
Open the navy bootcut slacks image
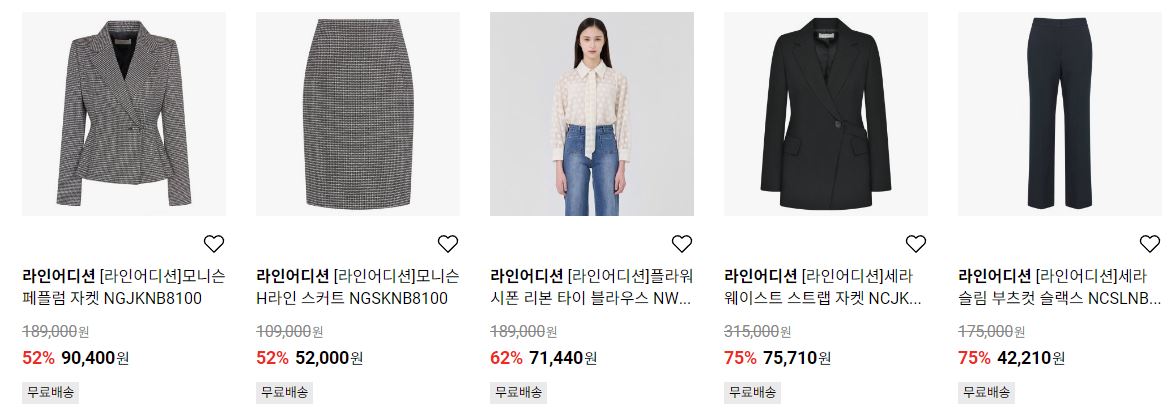(x=1060, y=114)
